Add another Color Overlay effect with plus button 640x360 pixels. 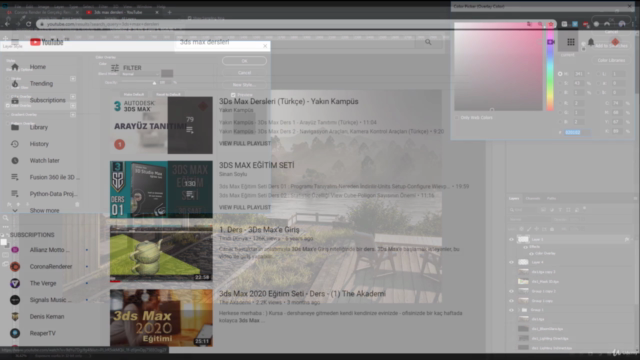tap(73, 106)
